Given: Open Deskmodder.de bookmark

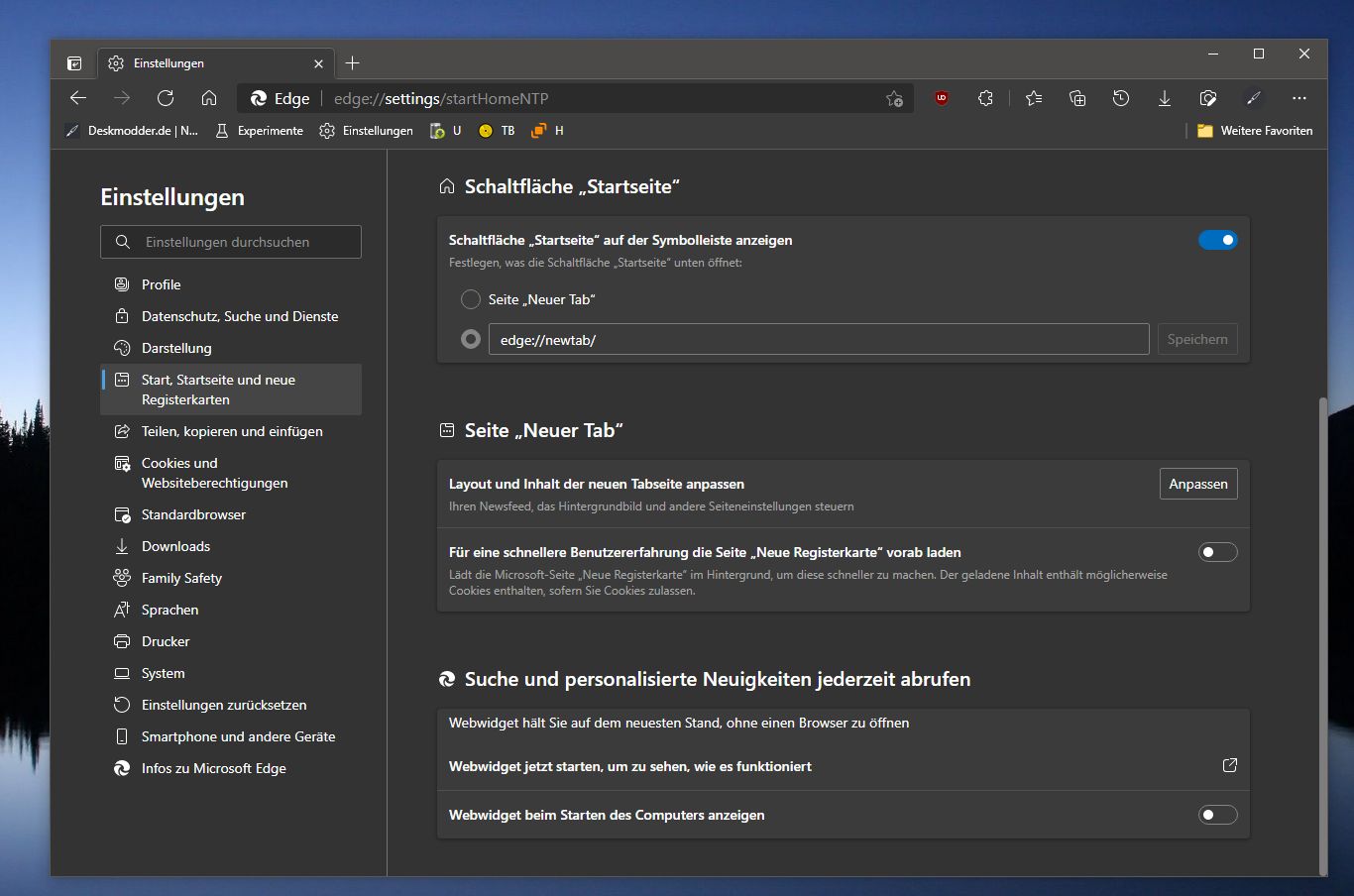Looking at the screenshot, I should (x=132, y=131).
